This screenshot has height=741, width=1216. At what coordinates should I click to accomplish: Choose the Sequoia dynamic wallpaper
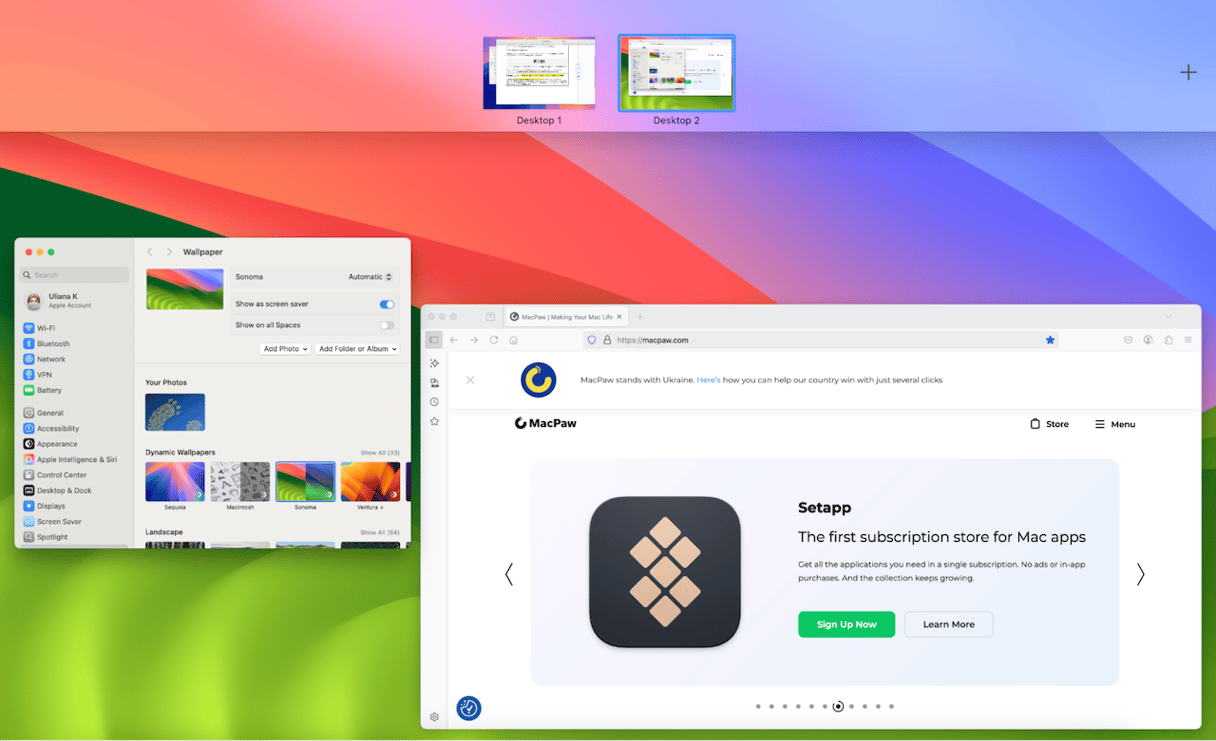tap(175, 482)
